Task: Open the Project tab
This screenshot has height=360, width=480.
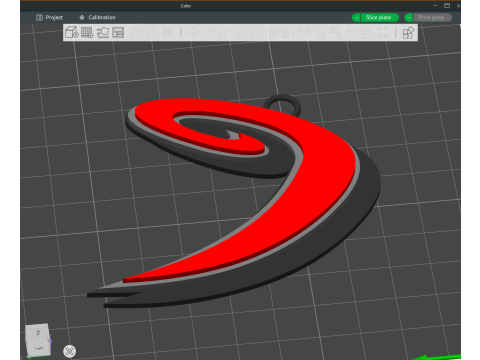Action: click(x=49, y=17)
